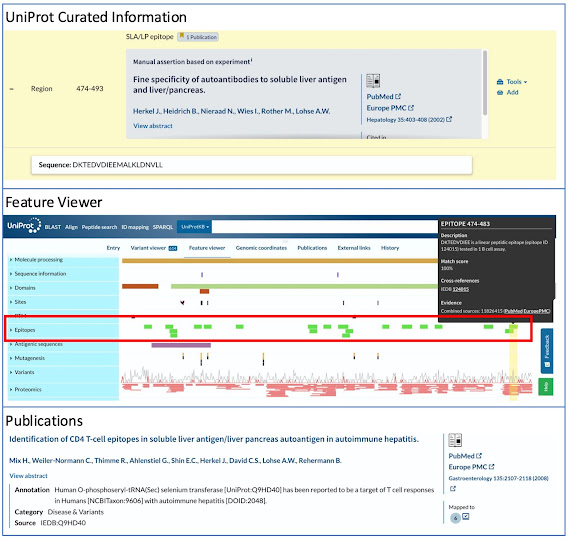Click the basket icon next to Add
The image size is (571, 541).
500,92
